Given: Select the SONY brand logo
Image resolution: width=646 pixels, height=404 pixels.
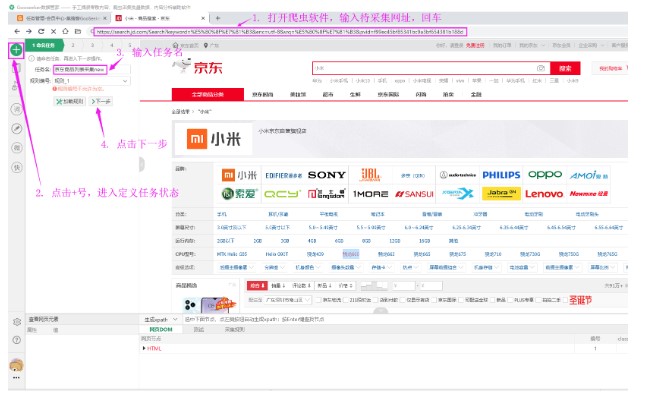Looking at the screenshot, I should (x=327, y=174).
